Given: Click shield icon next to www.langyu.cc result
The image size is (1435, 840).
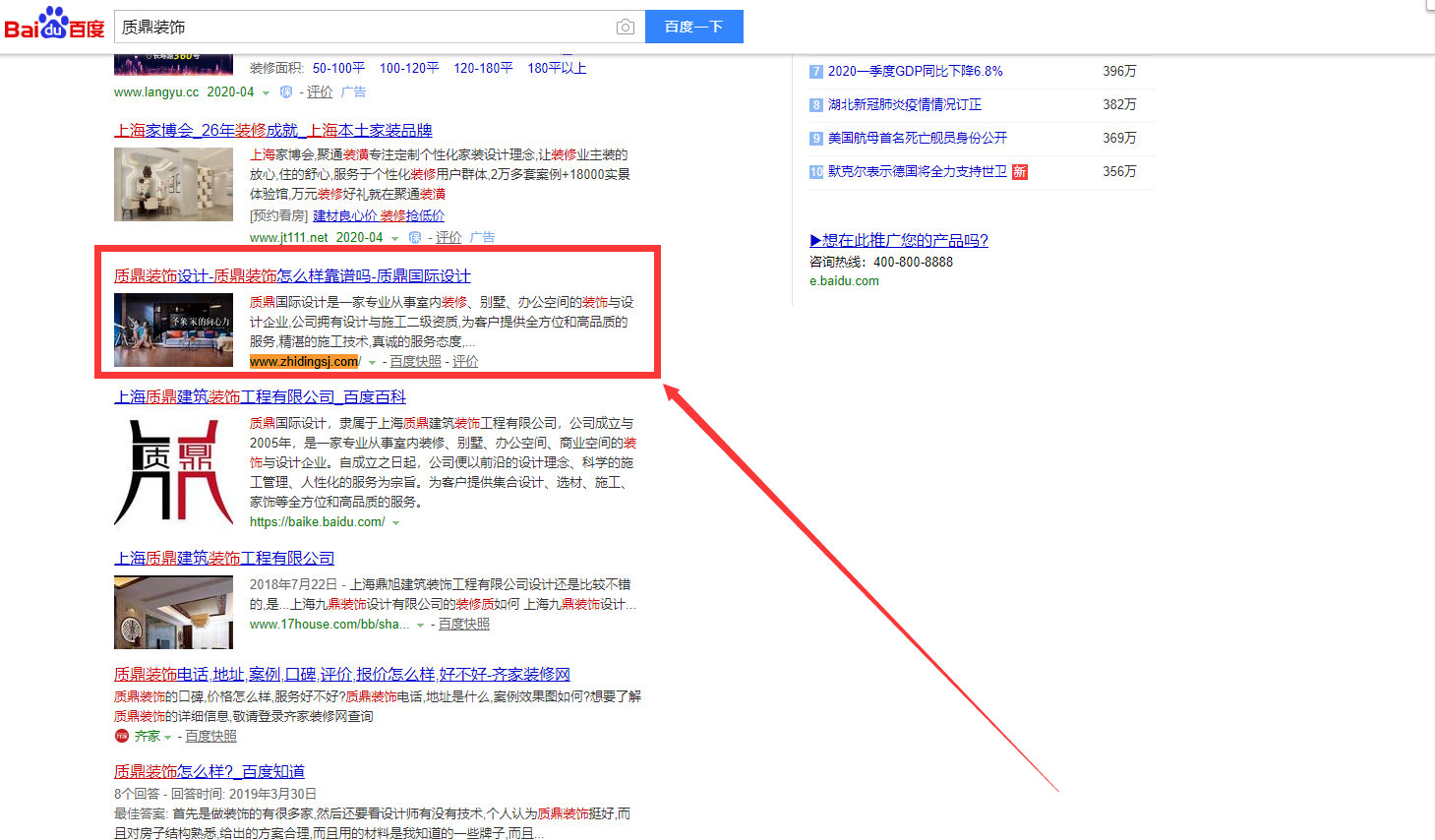Looking at the screenshot, I should [286, 92].
